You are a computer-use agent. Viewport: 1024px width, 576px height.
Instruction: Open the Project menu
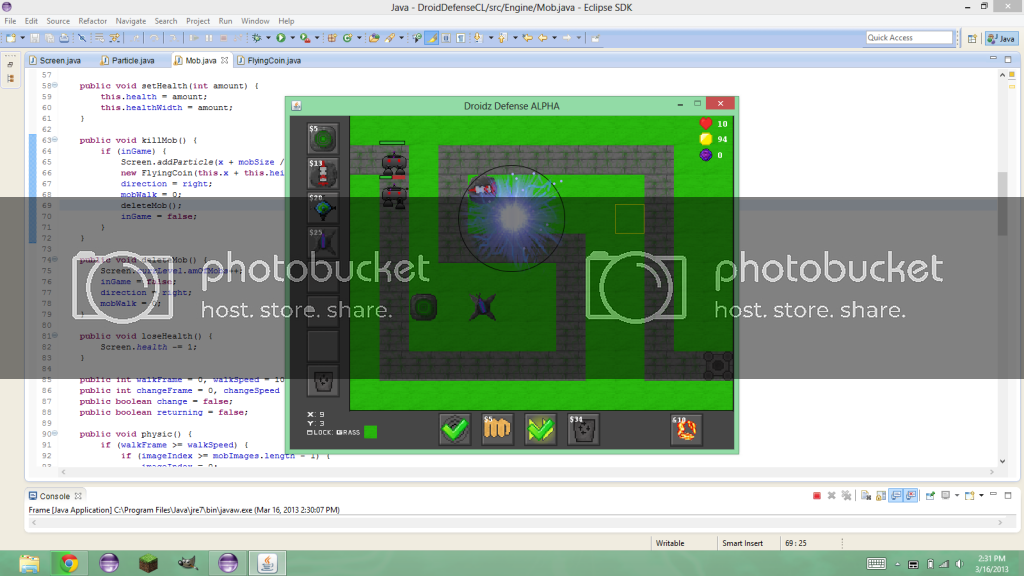pyautogui.click(x=198, y=21)
